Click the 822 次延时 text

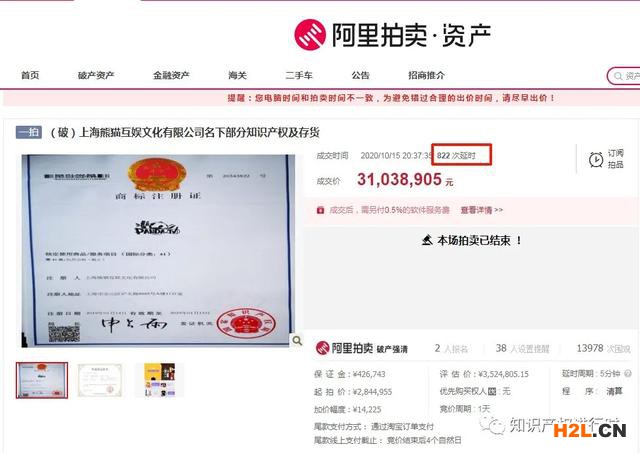456,155
